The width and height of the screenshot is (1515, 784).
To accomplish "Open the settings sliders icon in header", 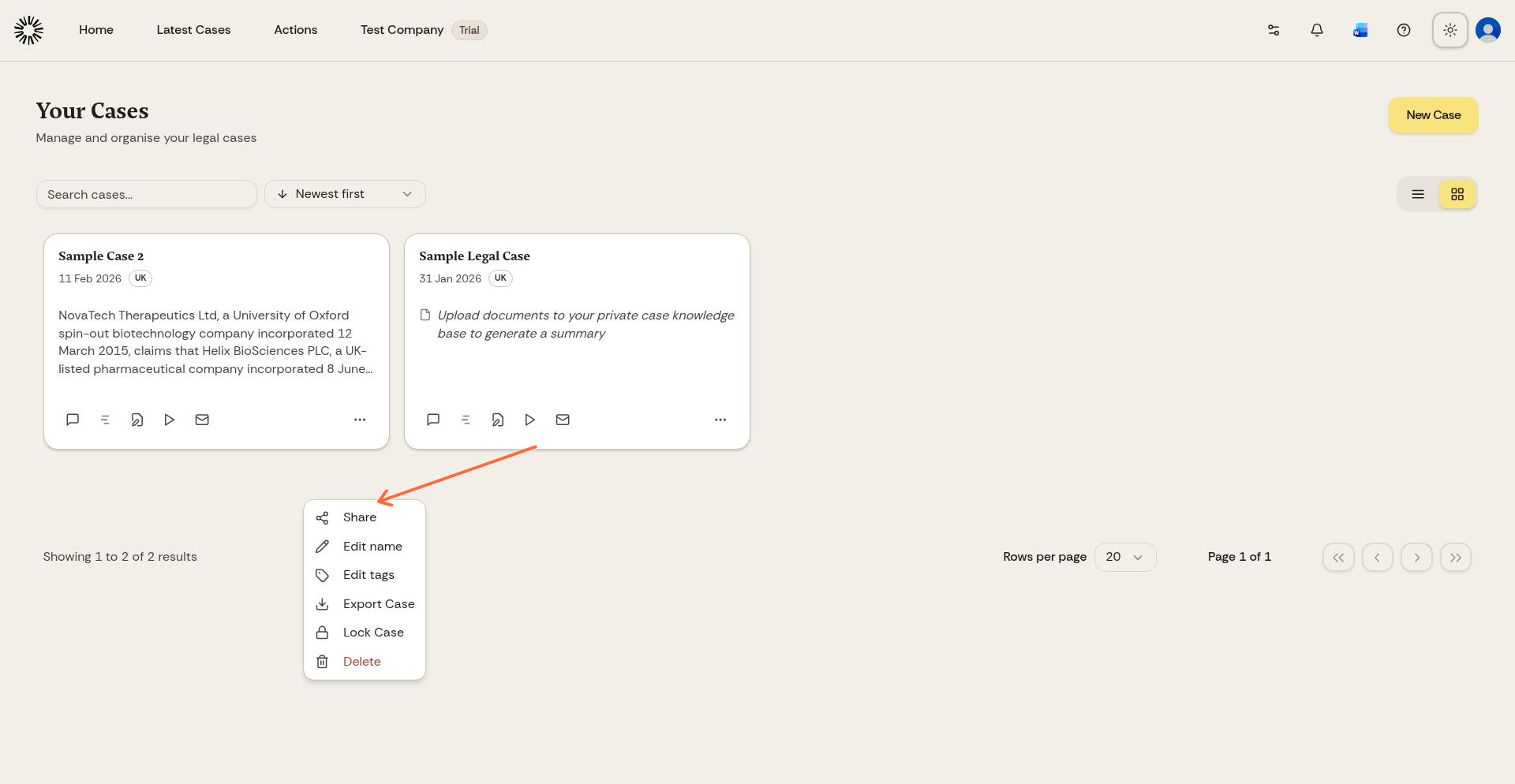I will click(1274, 30).
